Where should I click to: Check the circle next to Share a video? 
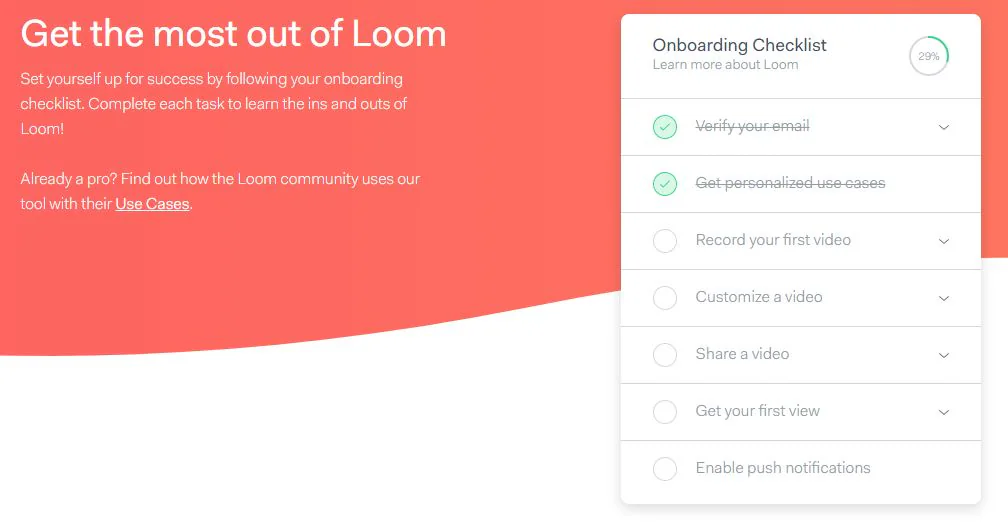(665, 355)
